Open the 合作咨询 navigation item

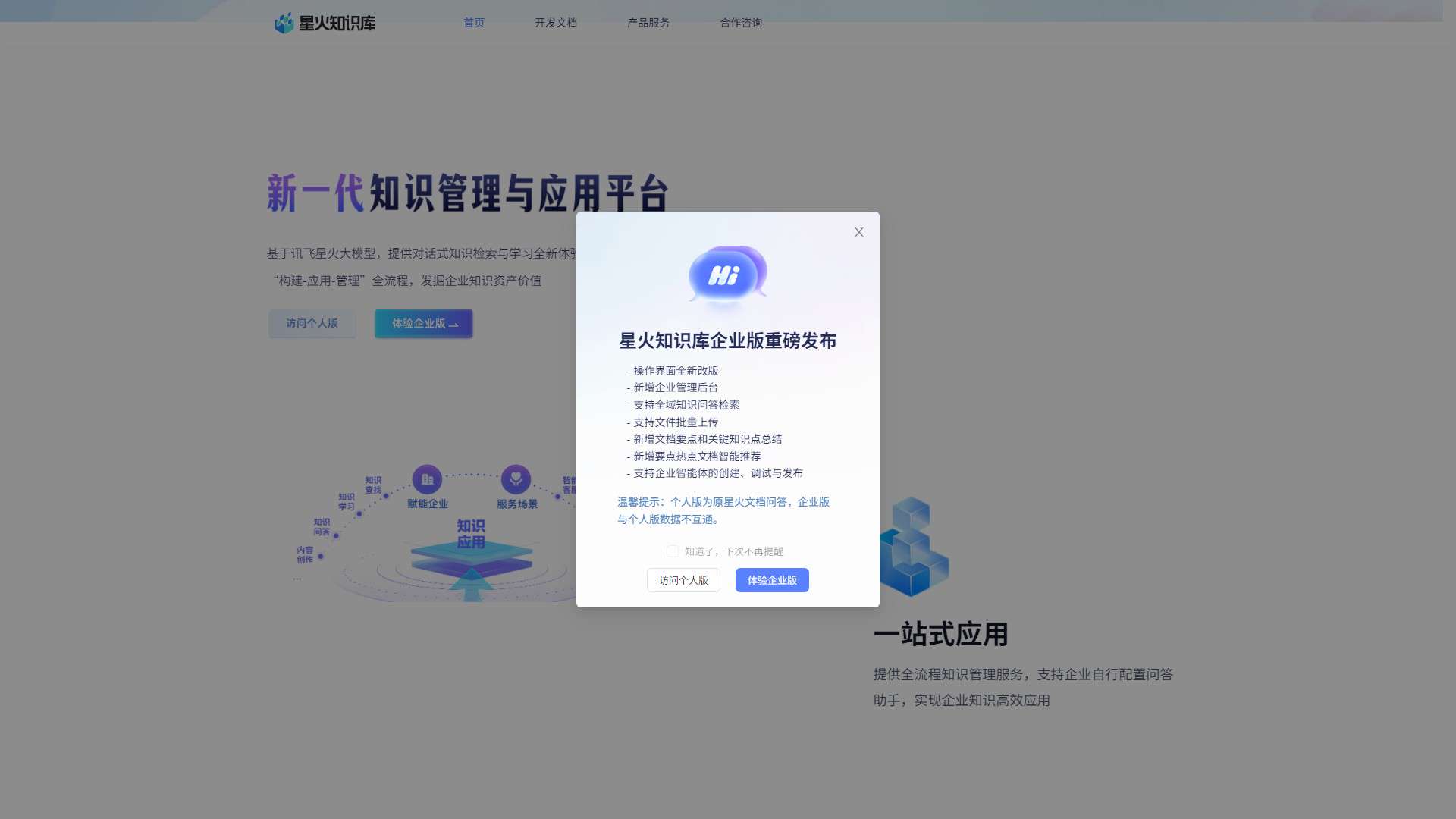coord(741,23)
